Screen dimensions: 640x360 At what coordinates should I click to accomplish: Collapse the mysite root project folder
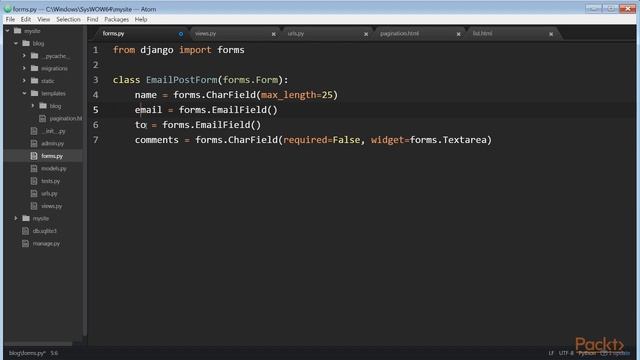pos(8,31)
